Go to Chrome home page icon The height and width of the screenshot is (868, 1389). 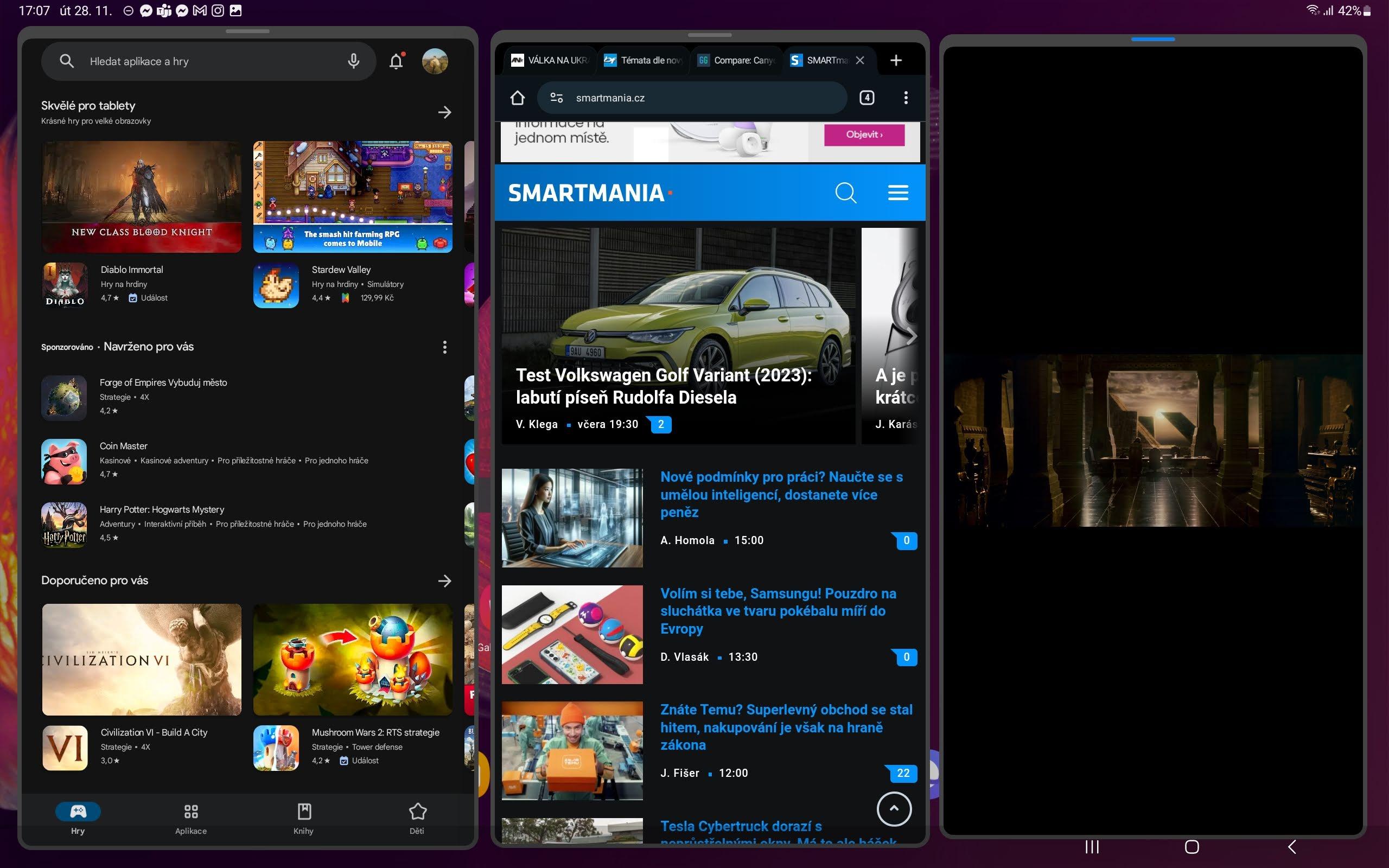click(x=517, y=98)
